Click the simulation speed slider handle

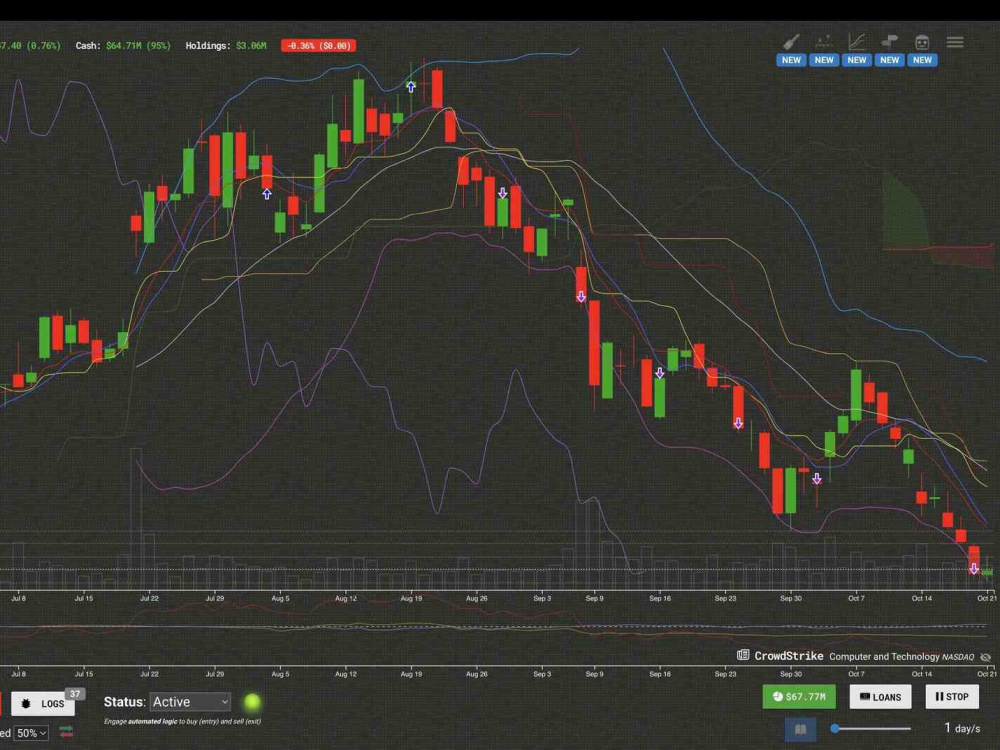coord(835,728)
